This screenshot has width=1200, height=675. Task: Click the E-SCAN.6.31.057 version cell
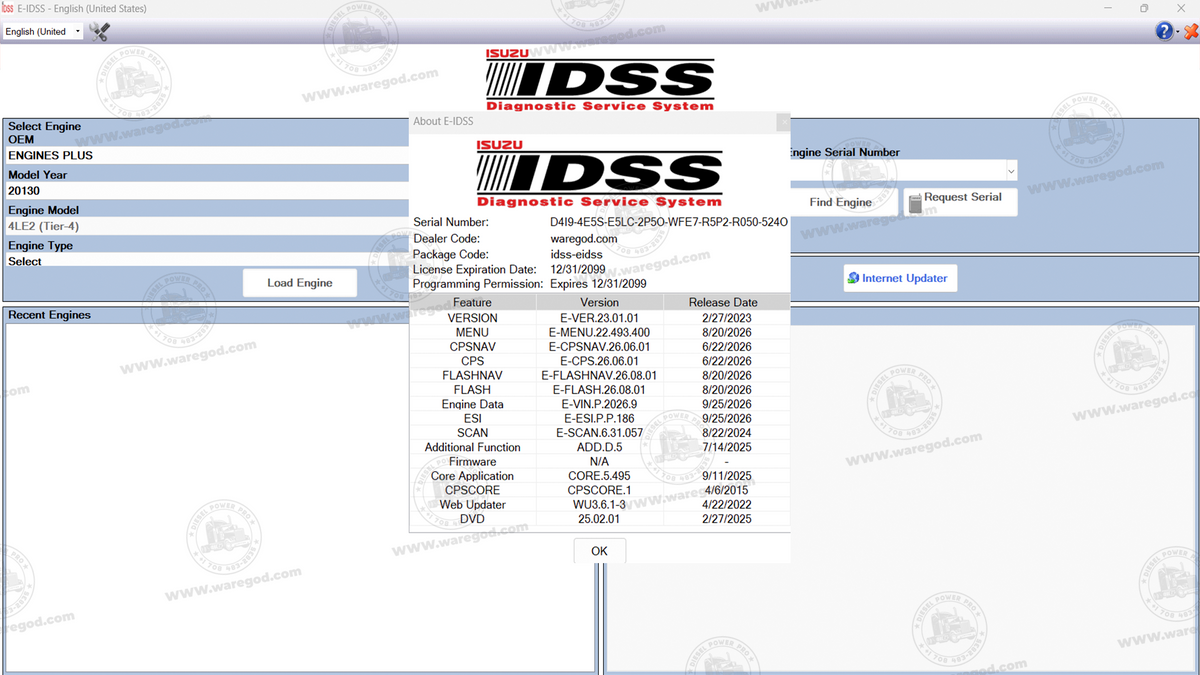600,433
